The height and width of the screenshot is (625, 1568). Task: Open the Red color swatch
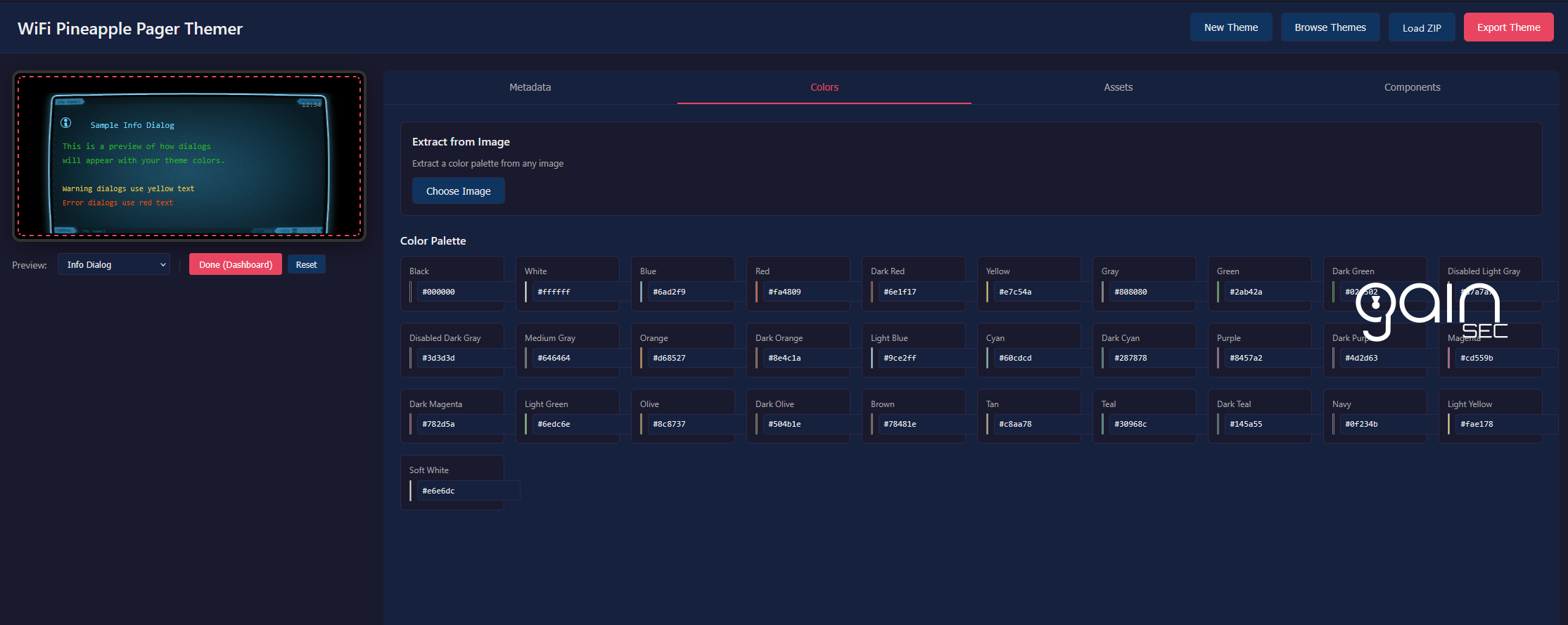coord(757,292)
